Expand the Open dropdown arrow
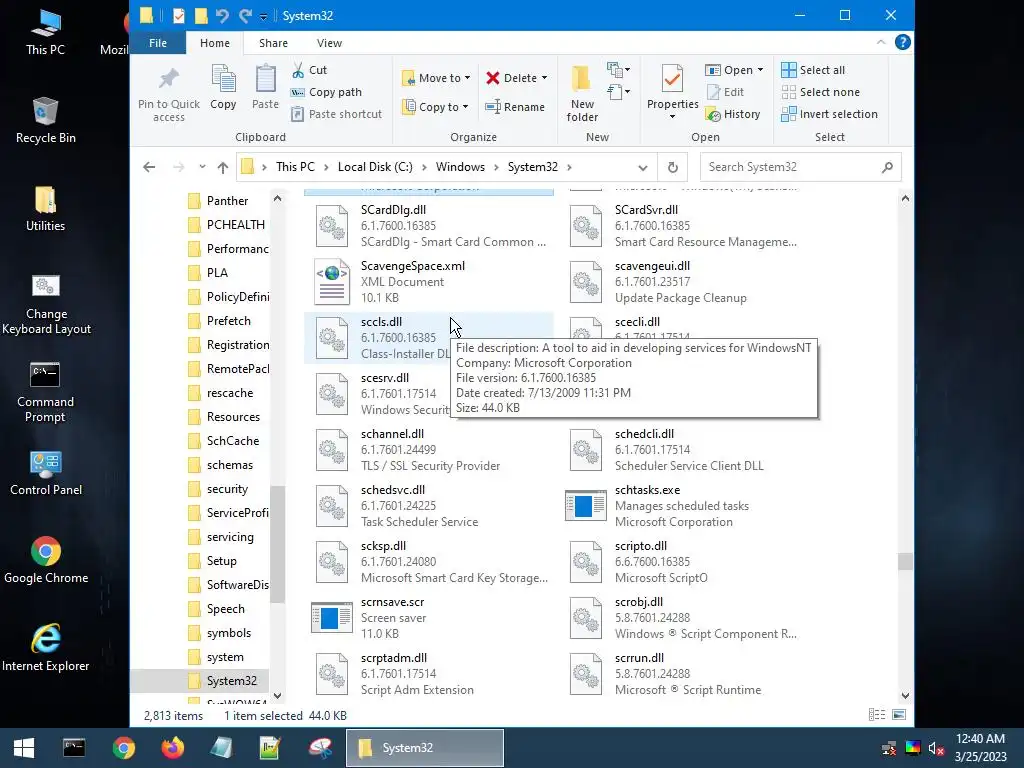 pyautogui.click(x=760, y=70)
